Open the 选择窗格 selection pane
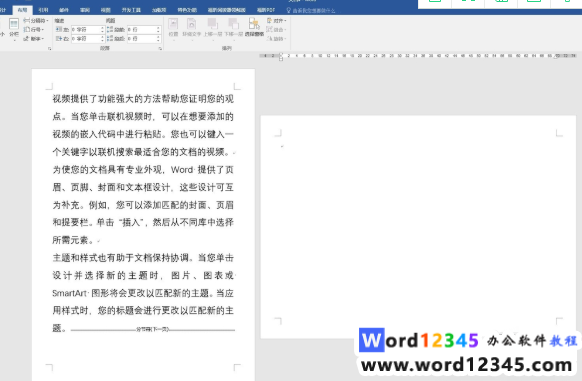 coord(254,27)
